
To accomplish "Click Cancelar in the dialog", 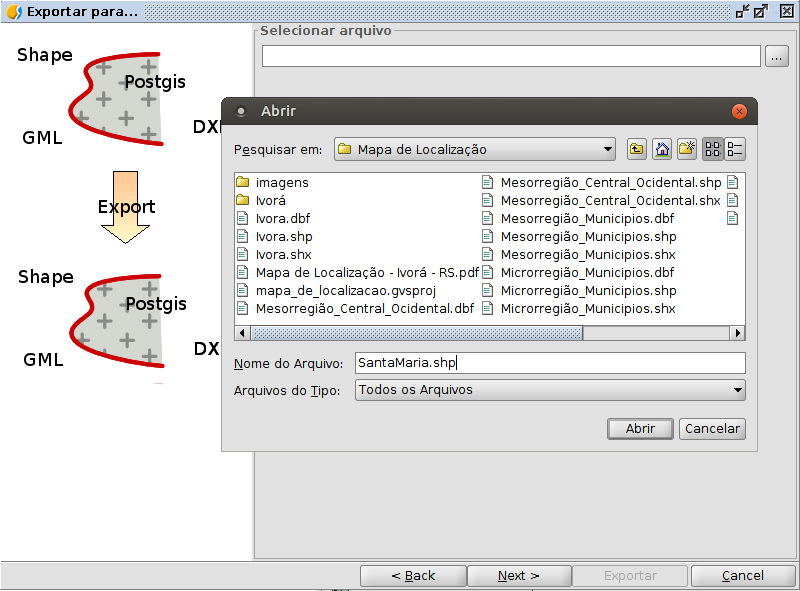I will [712, 429].
